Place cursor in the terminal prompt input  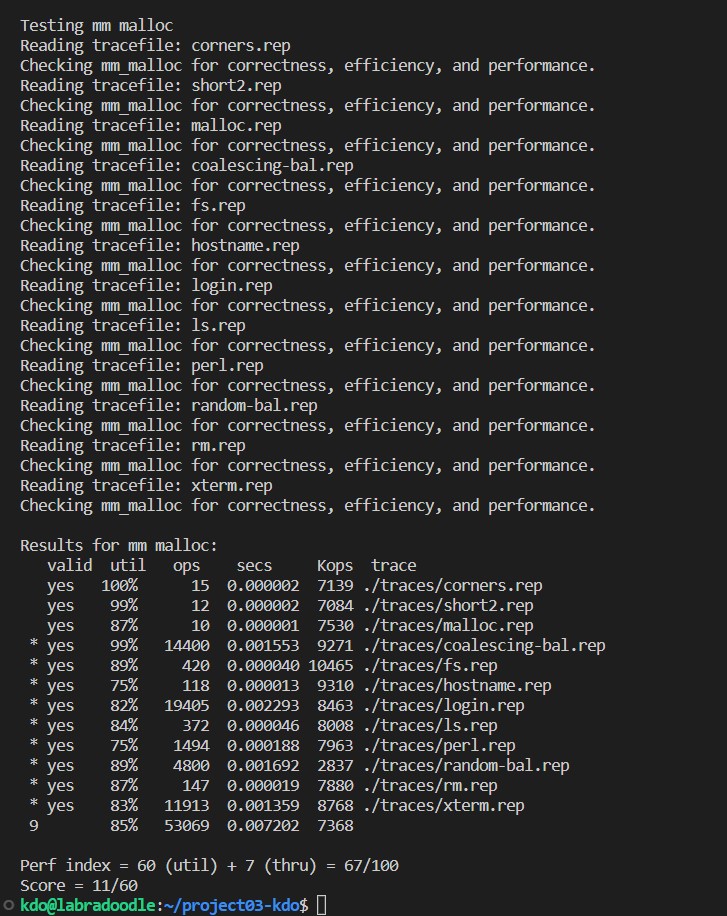click(x=321, y=906)
